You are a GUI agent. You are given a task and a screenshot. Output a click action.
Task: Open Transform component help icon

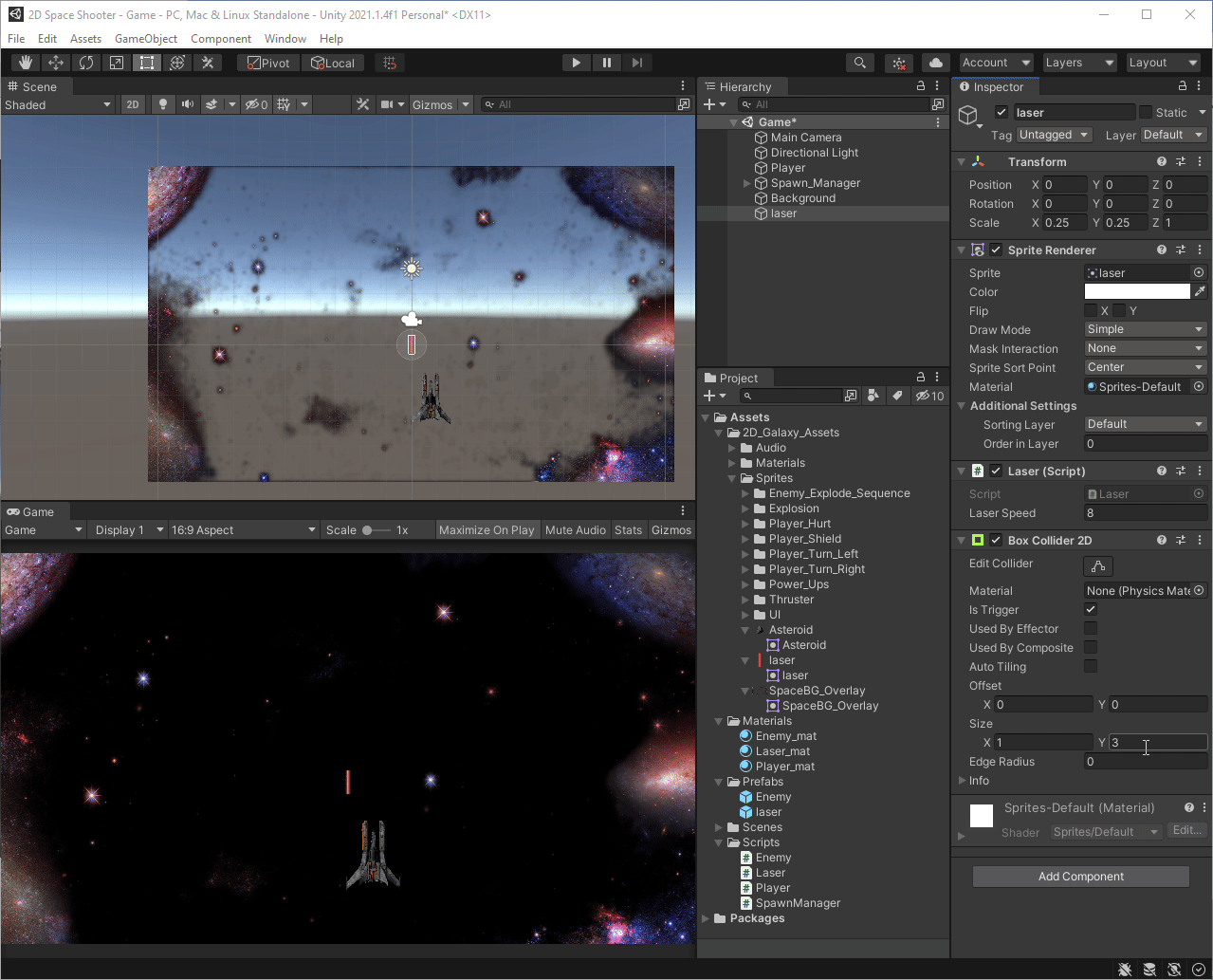(x=1162, y=161)
